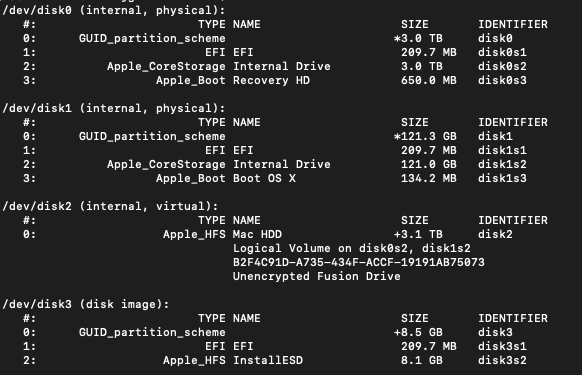
Task: Select identifier "disk1s1"
Action: pyautogui.click(x=502, y=150)
